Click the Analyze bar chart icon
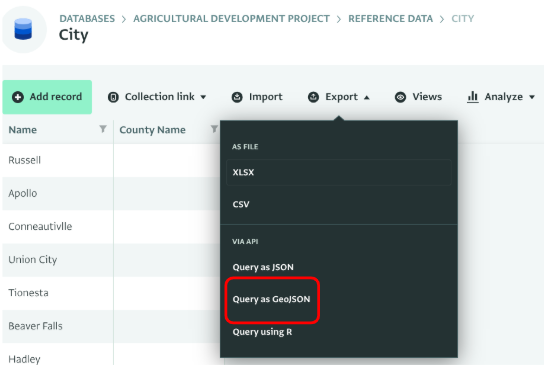The image size is (544, 367). coord(473,97)
